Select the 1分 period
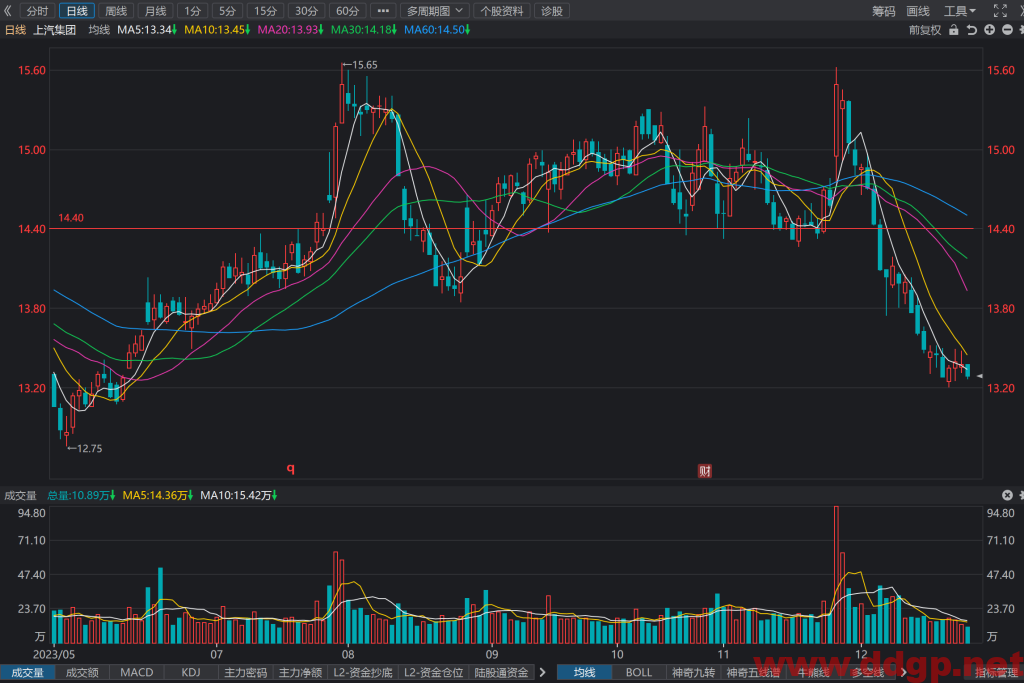 192,10
